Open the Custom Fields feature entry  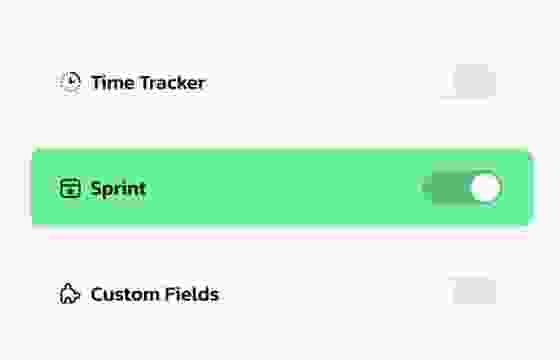pos(280,294)
